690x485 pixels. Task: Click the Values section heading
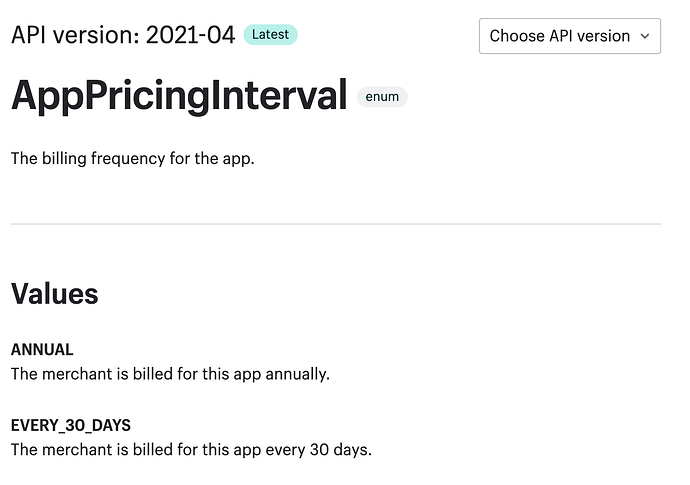coord(55,294)
